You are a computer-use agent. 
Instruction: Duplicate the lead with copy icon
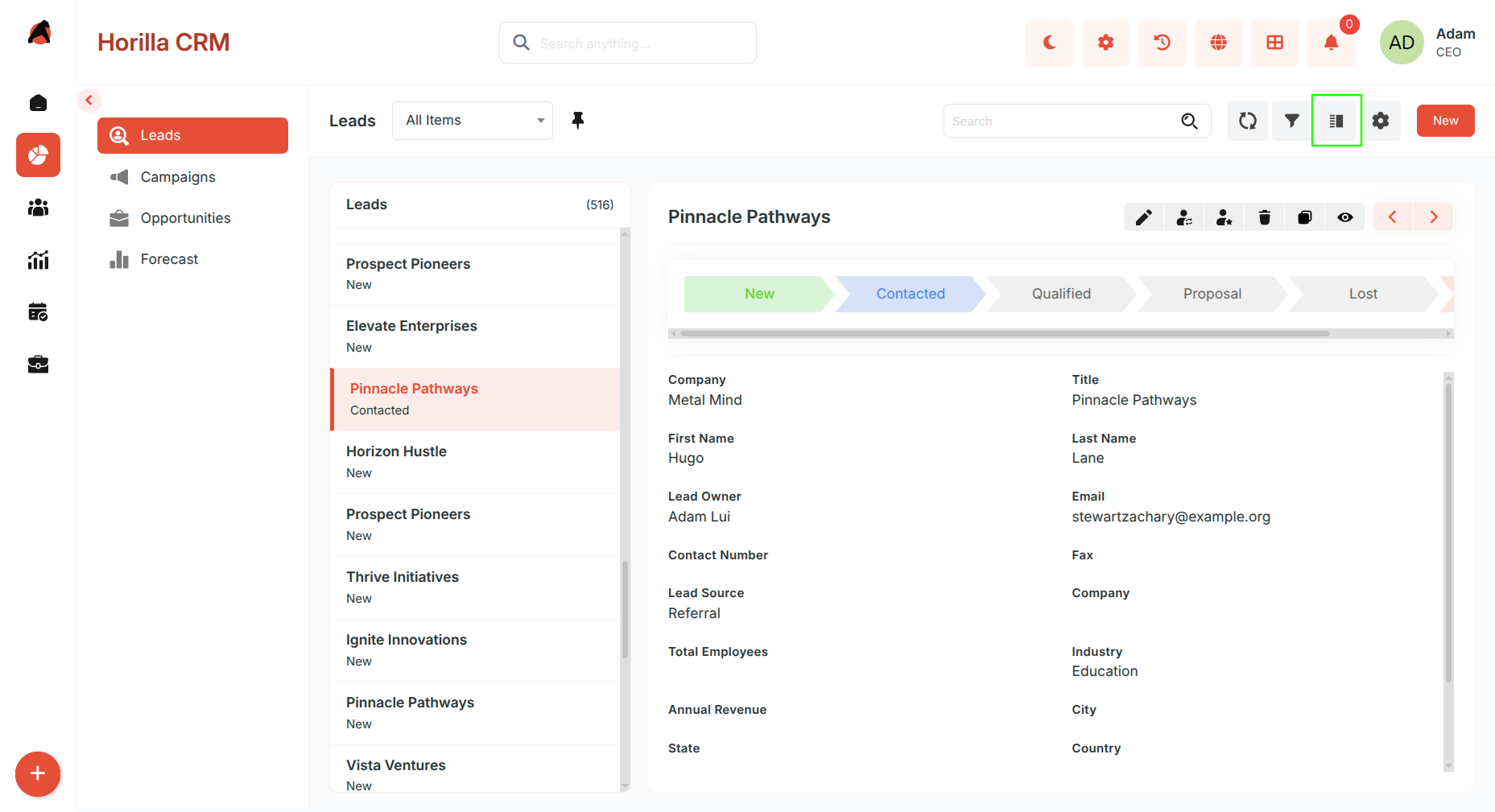1304,217
